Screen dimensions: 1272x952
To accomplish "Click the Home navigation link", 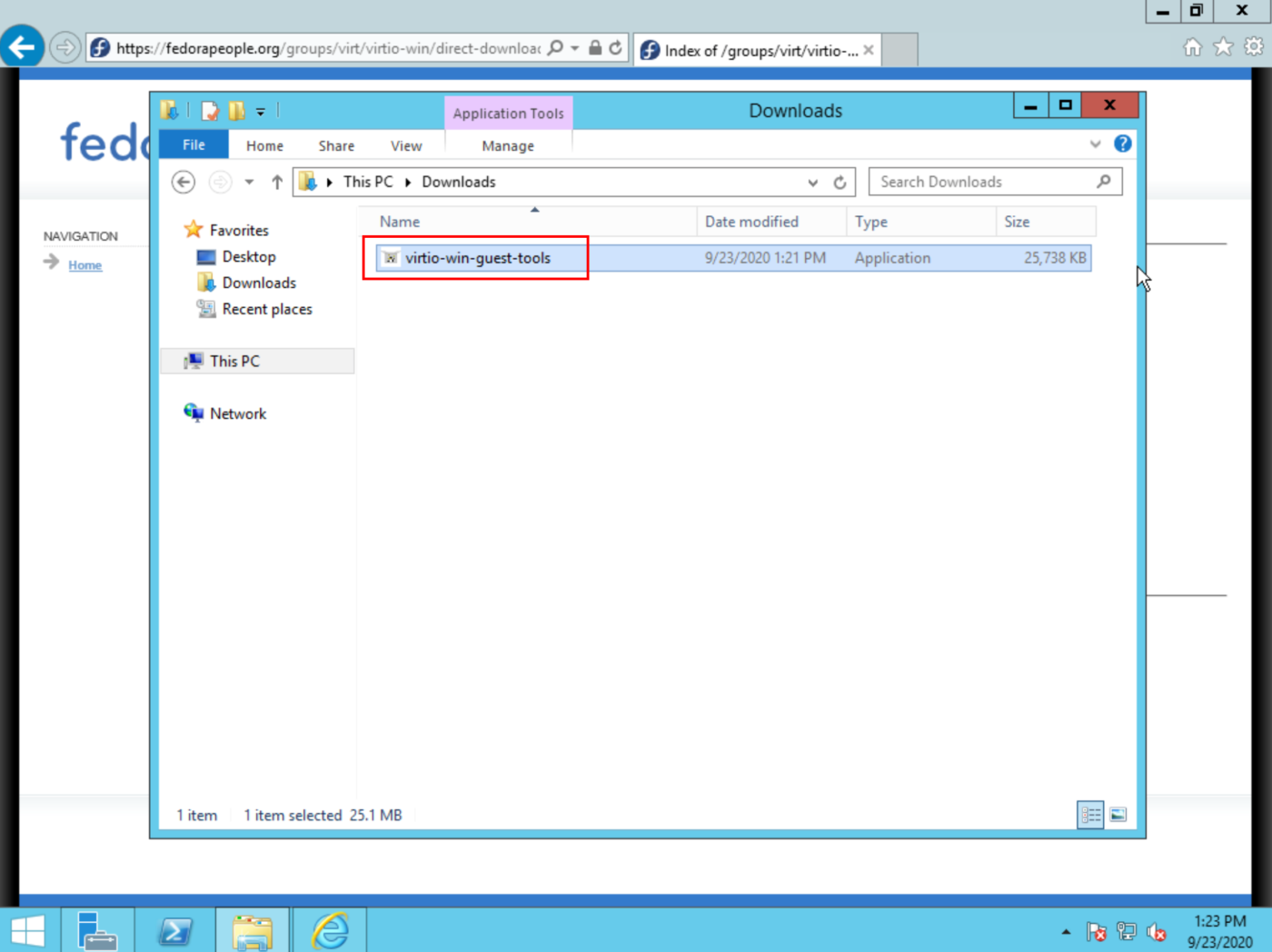I will pyautogui.click(x=84, y=265).
